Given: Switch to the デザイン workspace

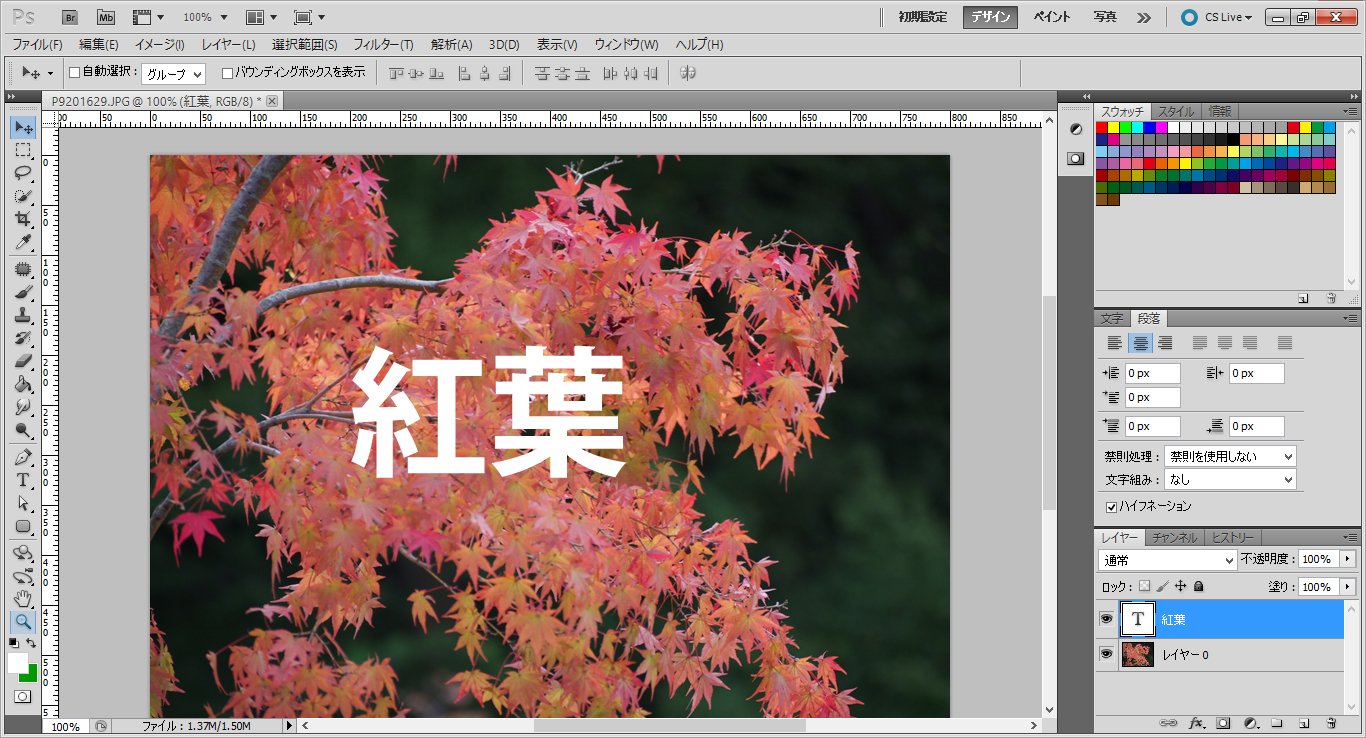Looking at the screenshot, I should [991, 17].
